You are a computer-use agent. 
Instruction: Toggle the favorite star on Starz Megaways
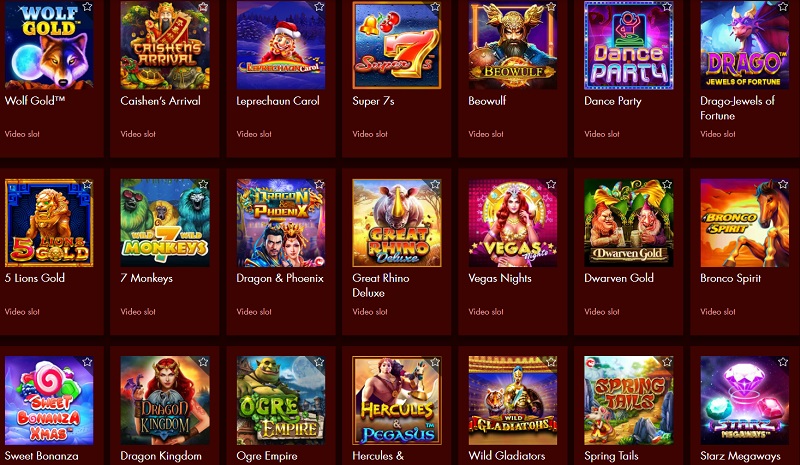[783, 362]
